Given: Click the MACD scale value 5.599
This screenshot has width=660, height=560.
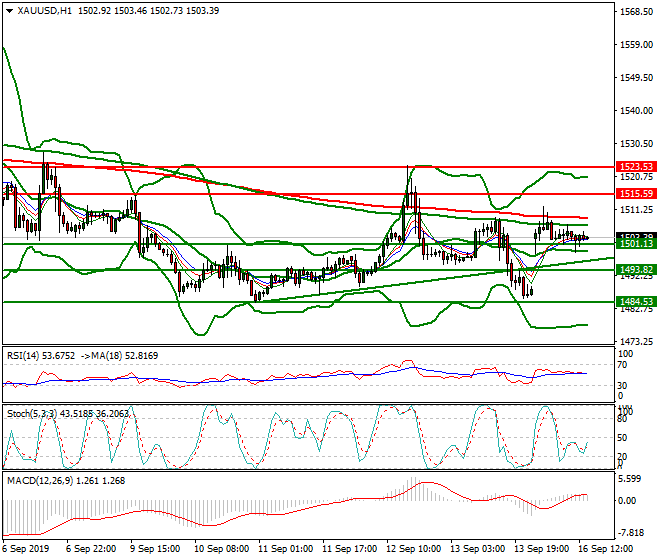Looking at the screenshot, I should point(631,479).
